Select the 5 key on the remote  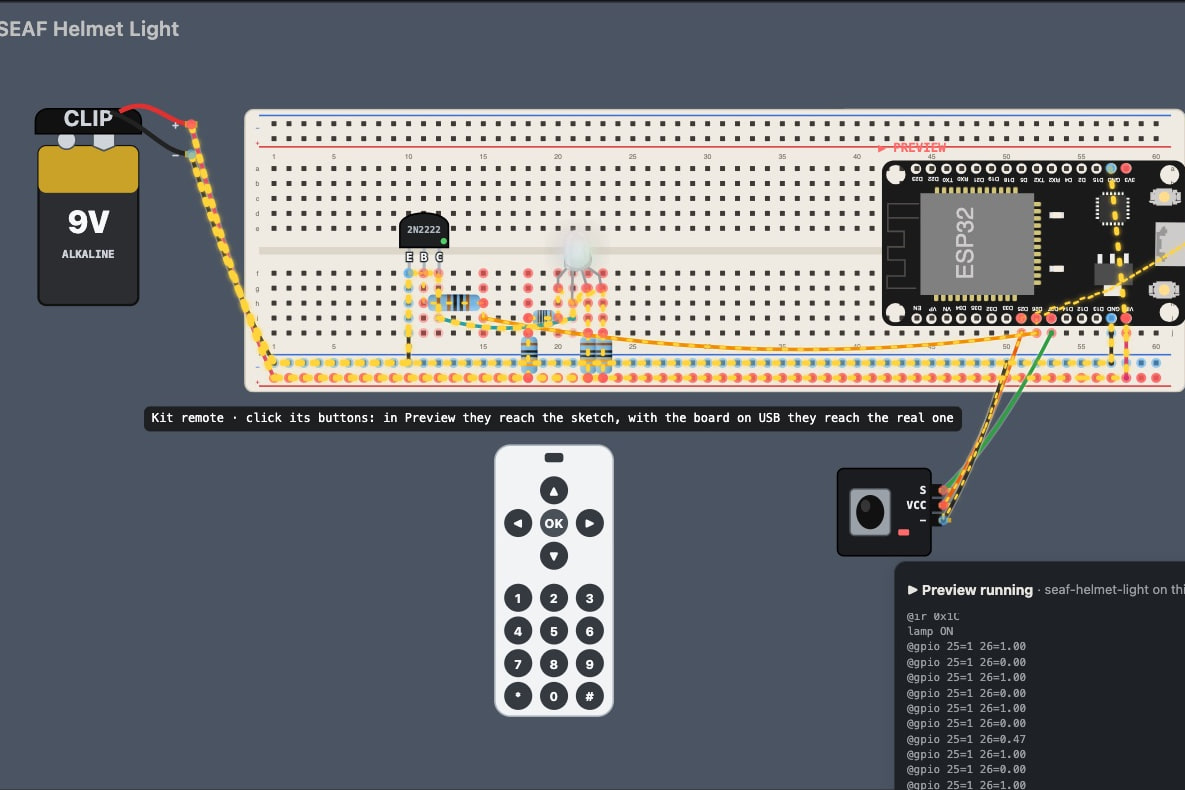click(x=554, y=631)
